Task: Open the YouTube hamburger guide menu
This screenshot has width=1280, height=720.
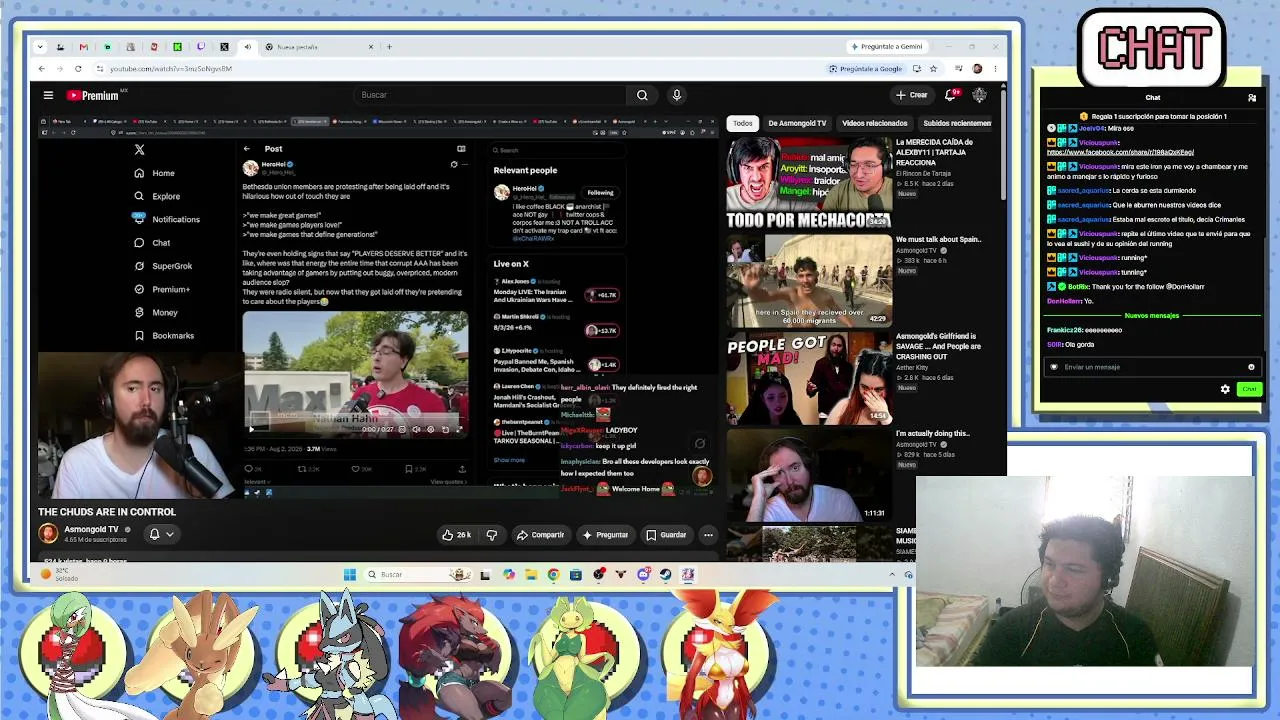Action: coord(48,95)
